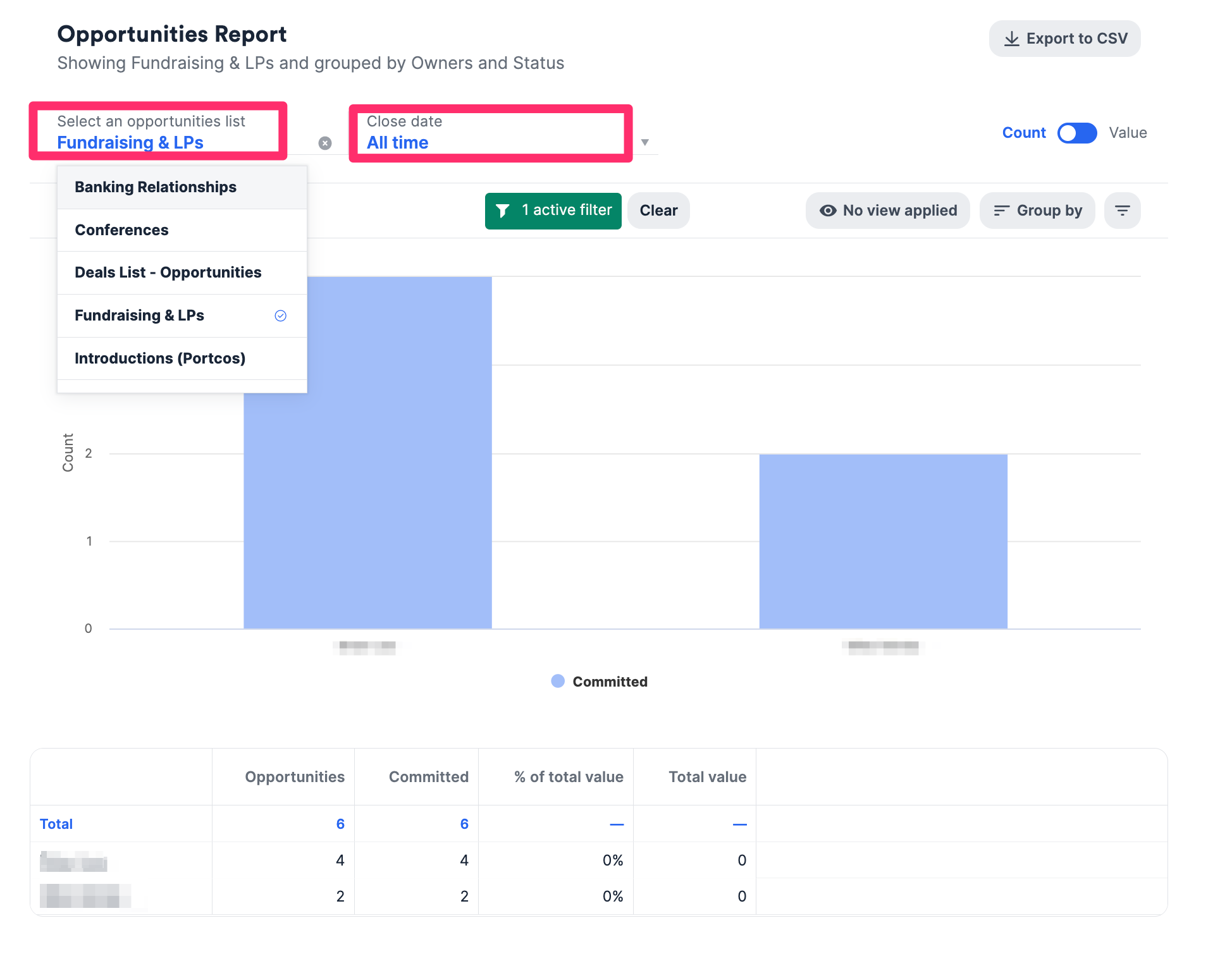Remove the selected list via the x icon
The image size is (1232, 961).
pos(325,143)
